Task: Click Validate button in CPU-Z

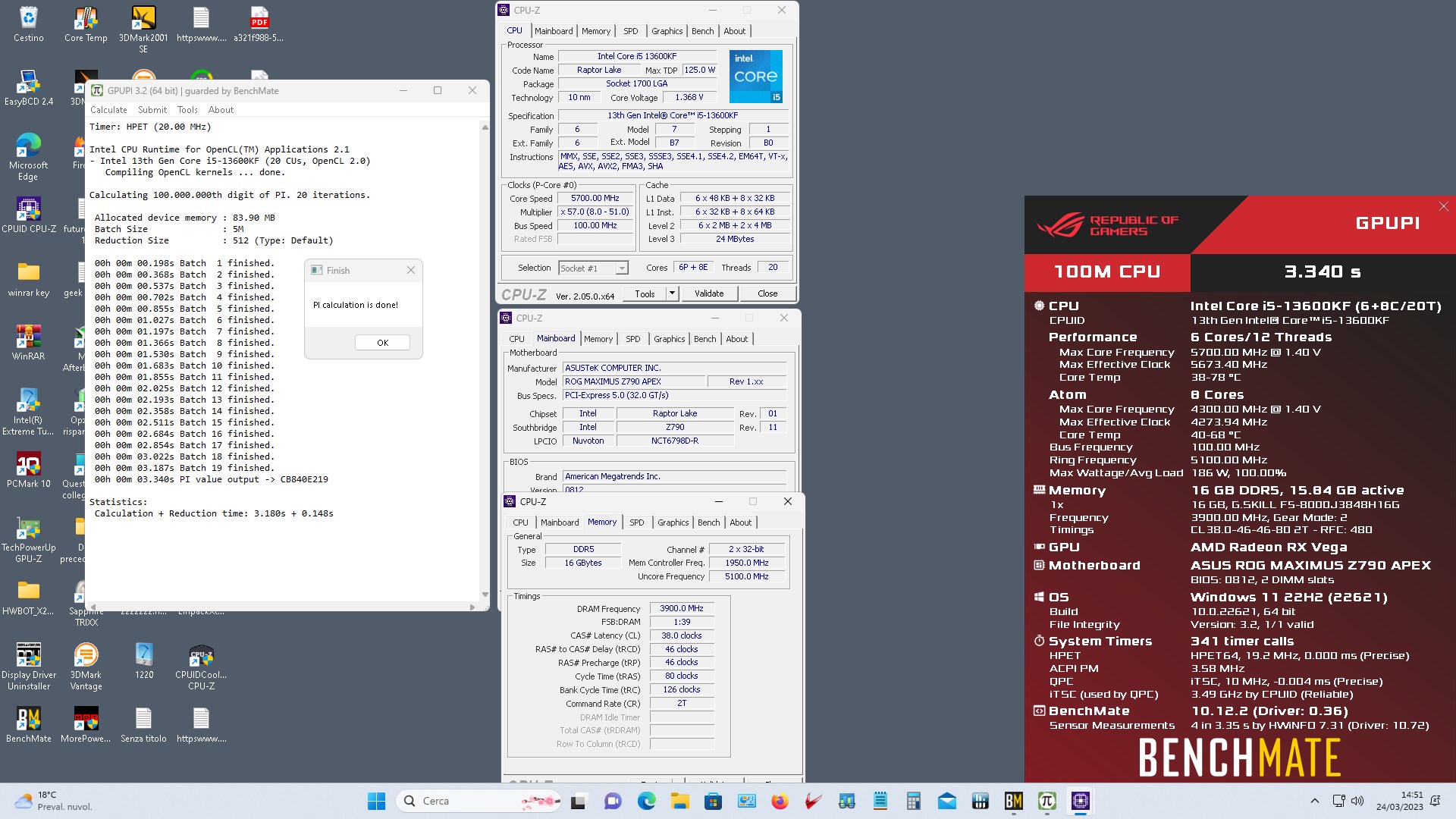Action: click(x=709, y=293)
